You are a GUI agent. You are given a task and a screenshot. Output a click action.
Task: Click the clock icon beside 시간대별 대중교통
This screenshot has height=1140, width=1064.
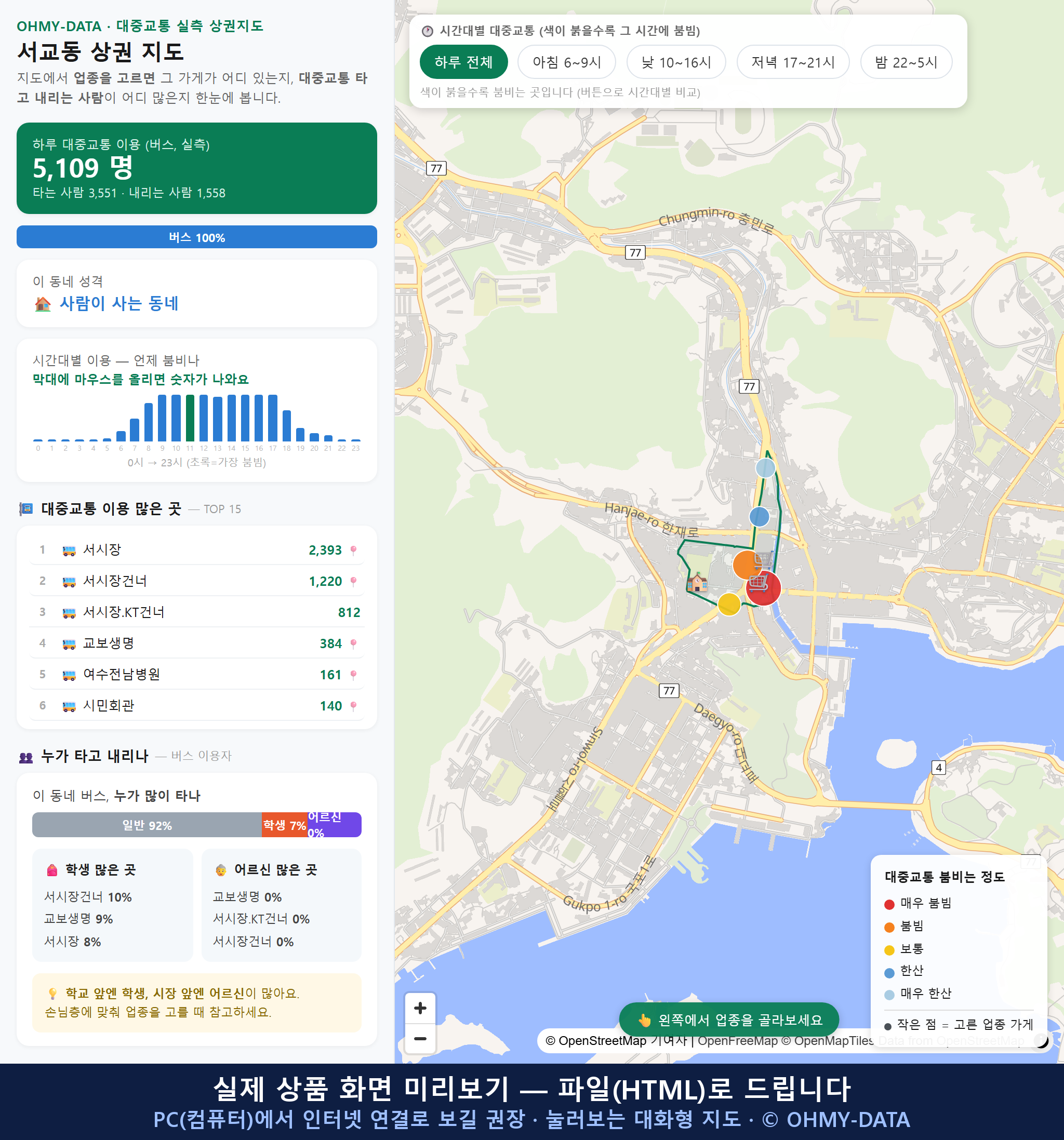[x=428, y=31]
